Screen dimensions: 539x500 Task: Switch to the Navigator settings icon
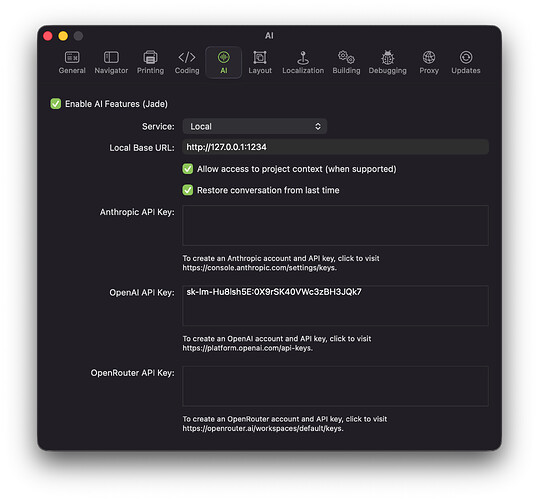point(111,62)
